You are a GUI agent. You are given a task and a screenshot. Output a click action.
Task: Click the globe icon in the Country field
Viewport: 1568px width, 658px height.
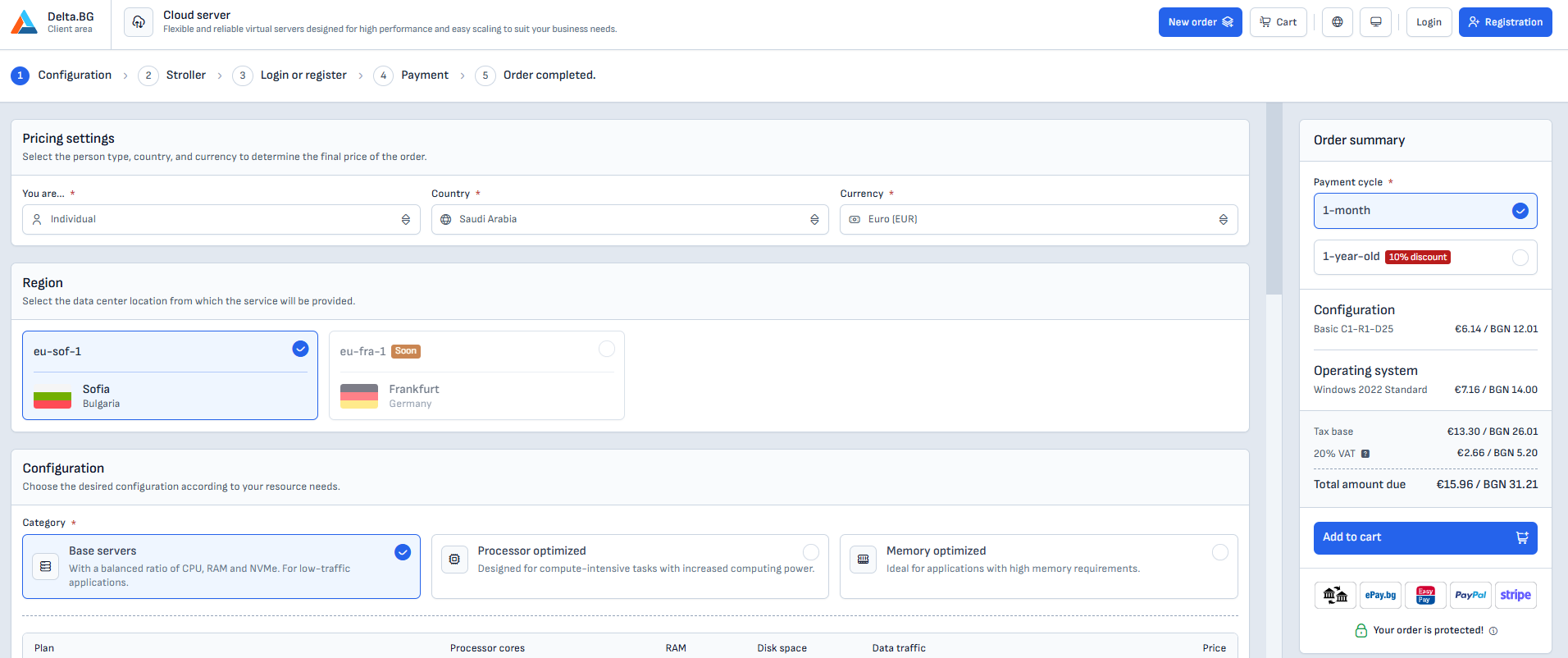[x=446, y=220]
